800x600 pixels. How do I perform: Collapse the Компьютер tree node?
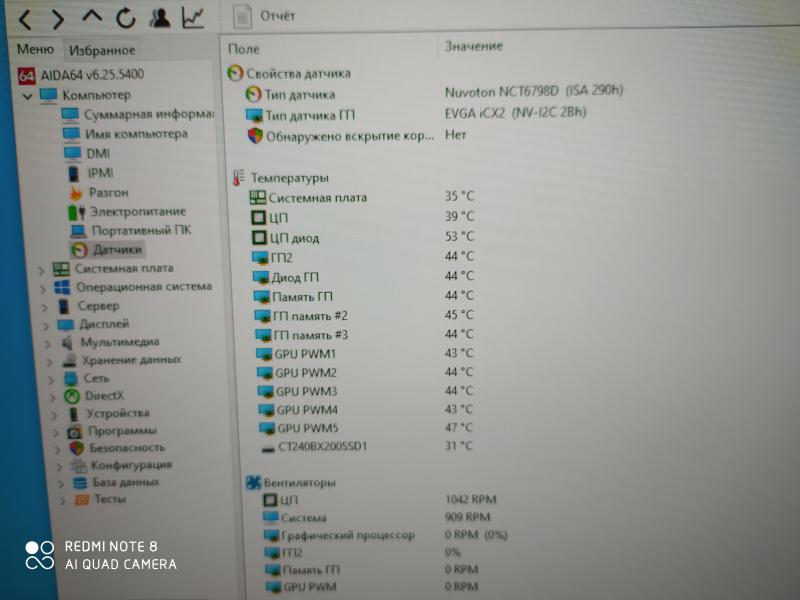click(x=27, y=96)
